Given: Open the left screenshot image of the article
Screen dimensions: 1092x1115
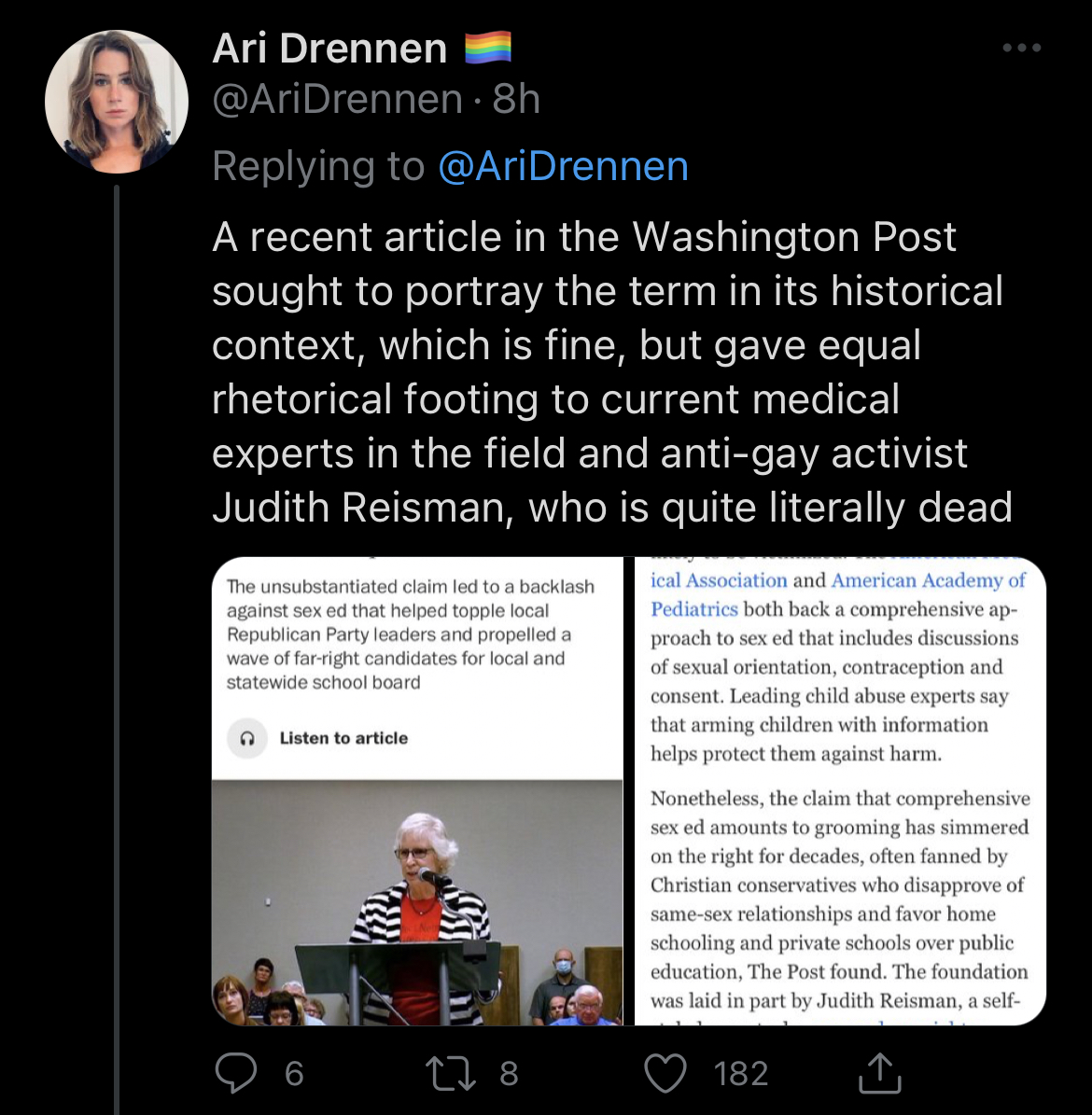Looking at the screenshot, I should (417, 790).
